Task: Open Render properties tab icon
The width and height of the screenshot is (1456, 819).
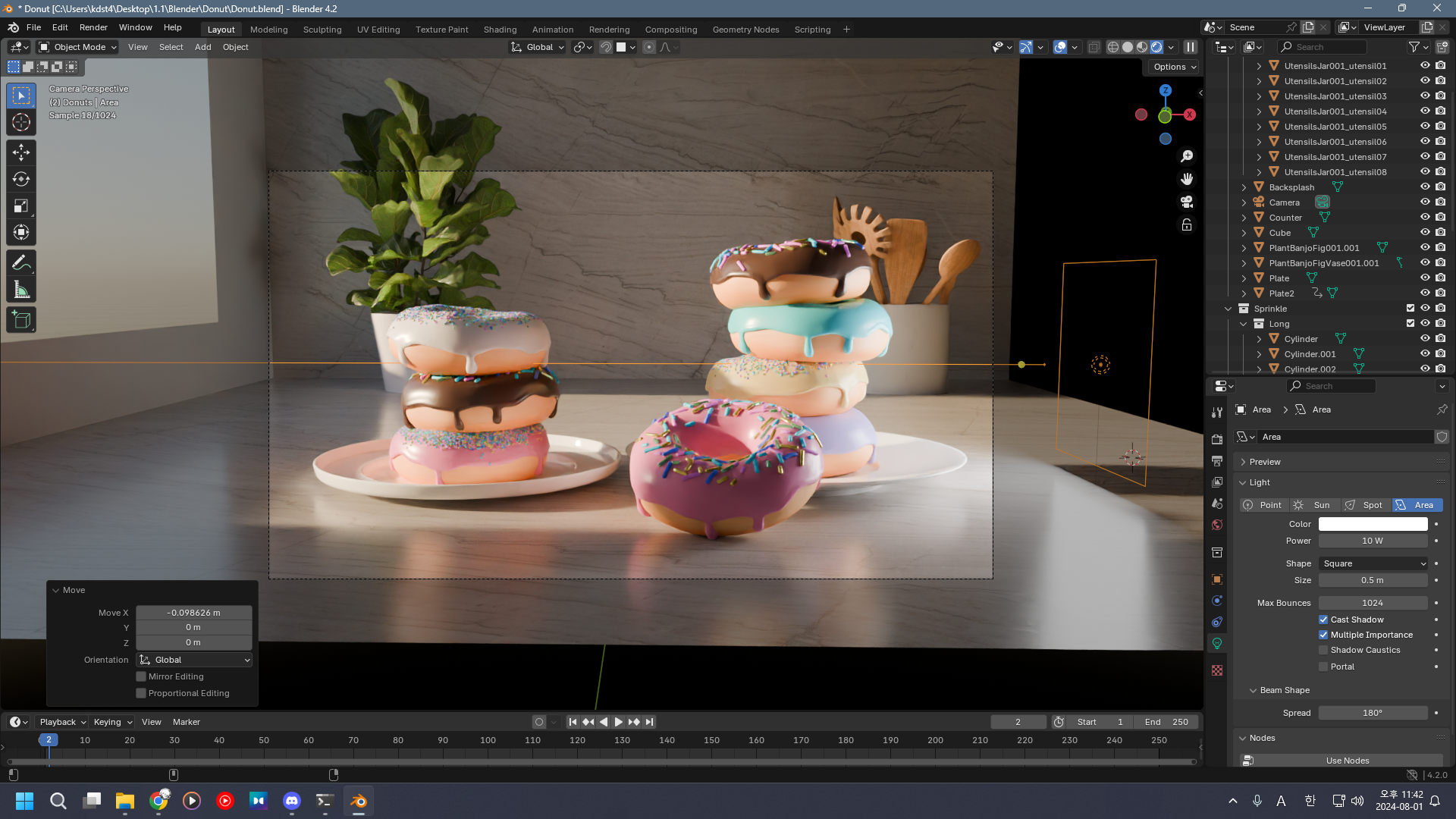Action: click(1217, 440)
